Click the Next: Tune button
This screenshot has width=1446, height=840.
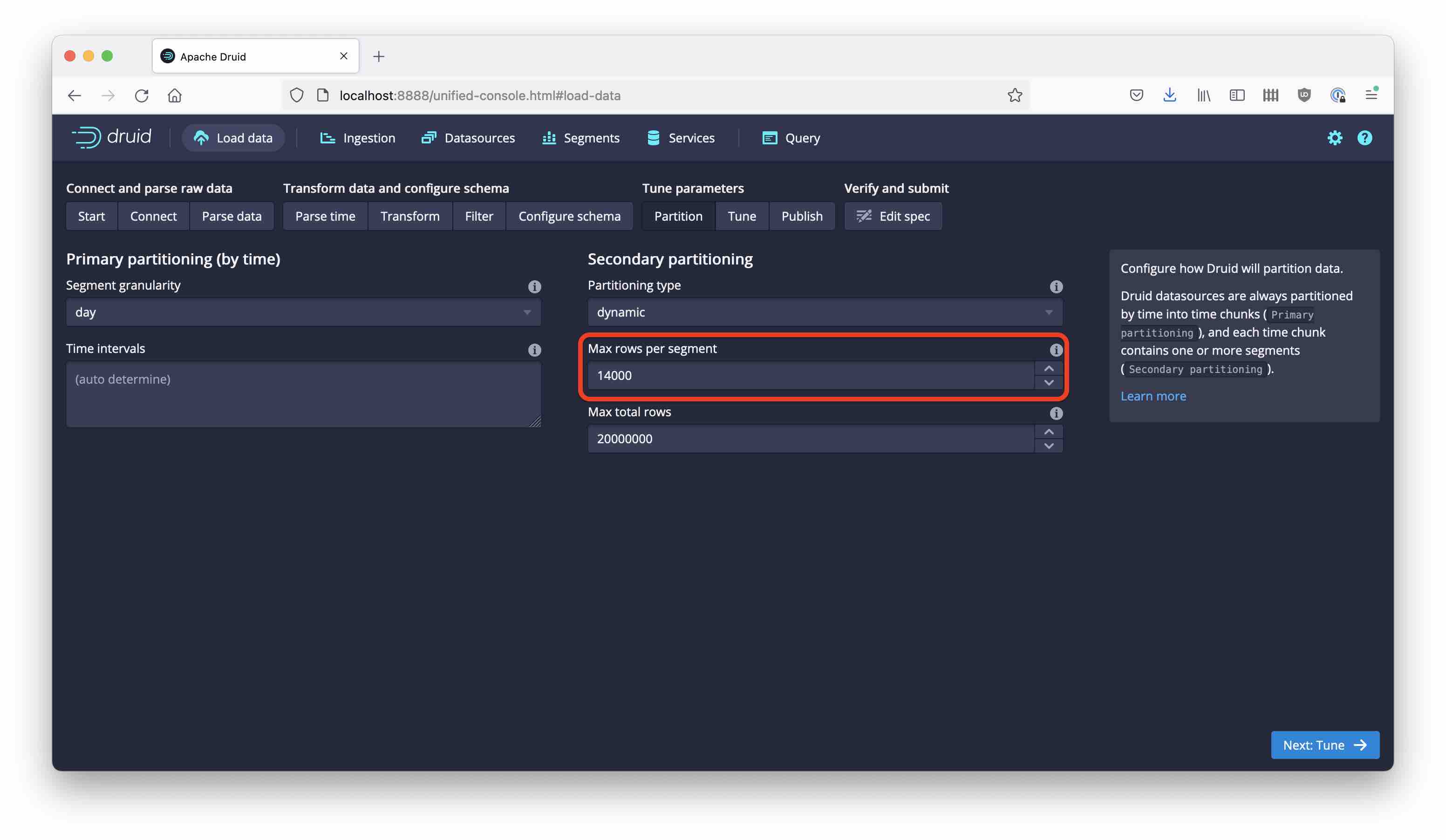1325,745
